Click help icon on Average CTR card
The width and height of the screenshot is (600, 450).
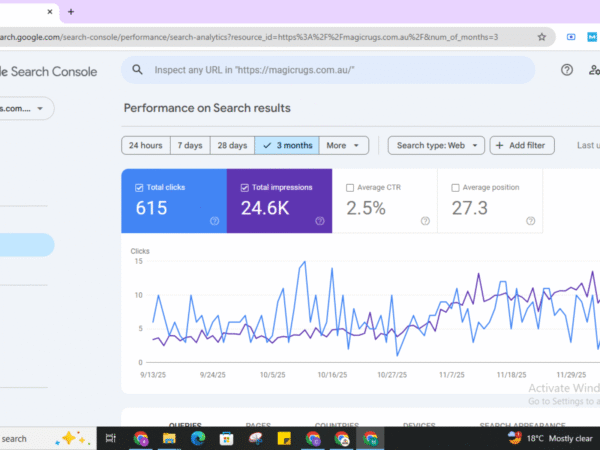pos(425,221)
